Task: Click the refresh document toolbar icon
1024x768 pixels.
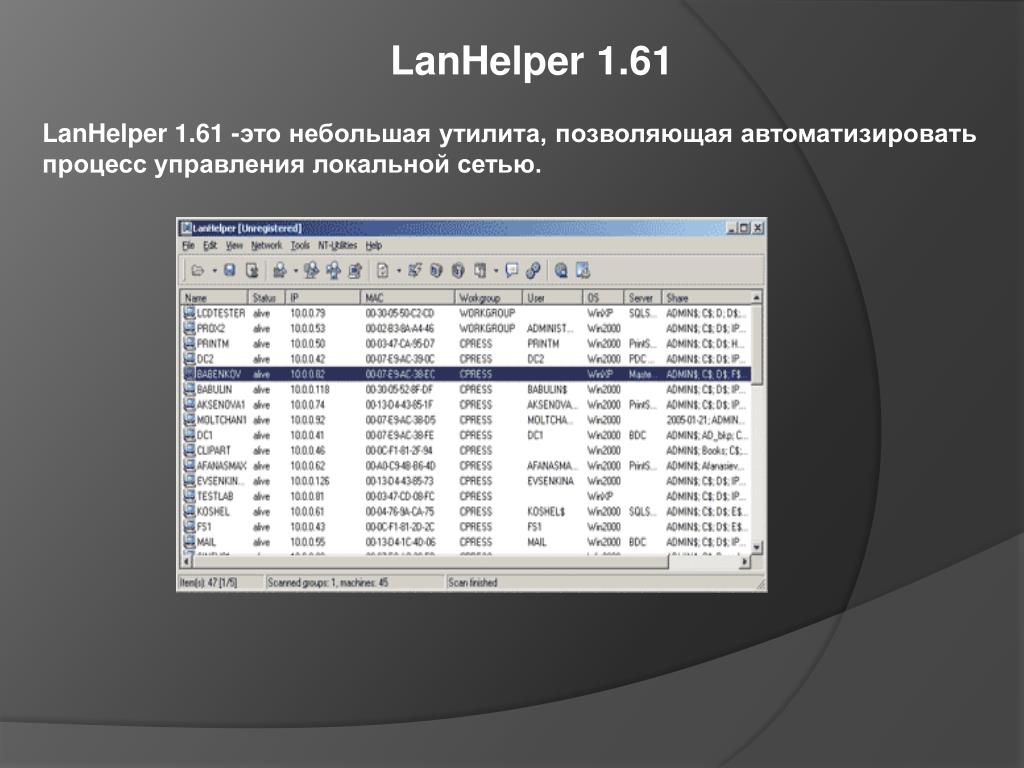Action: 383,270
